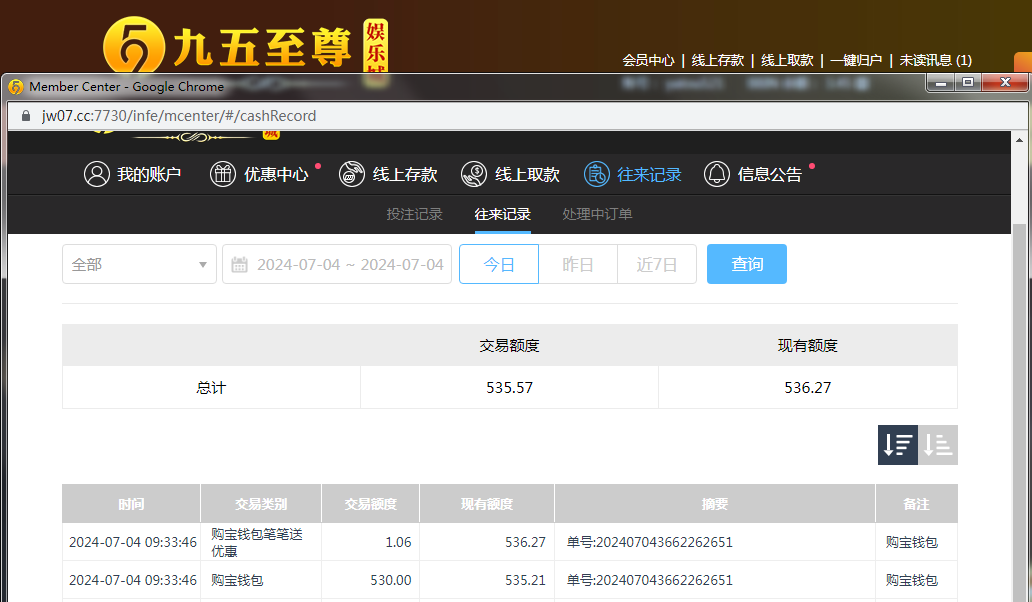
Task: Expand the 全部 transaction type dropdown
Action: pyautogui.click(x=139, y=265)
